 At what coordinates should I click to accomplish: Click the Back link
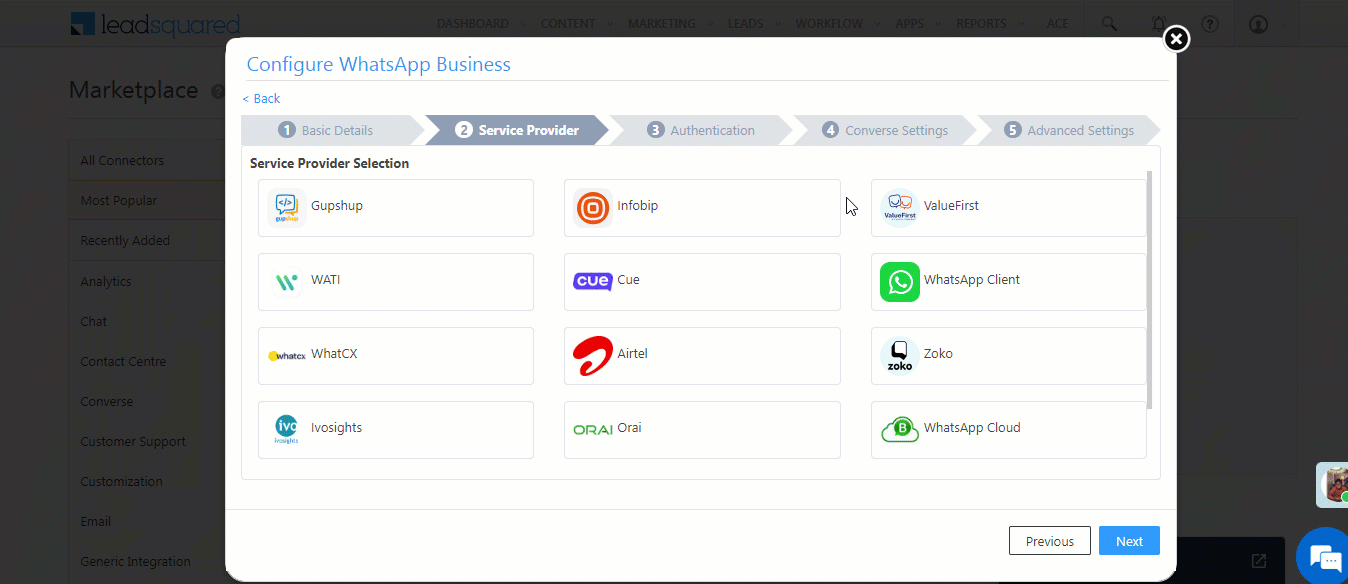tap(261, 98)
